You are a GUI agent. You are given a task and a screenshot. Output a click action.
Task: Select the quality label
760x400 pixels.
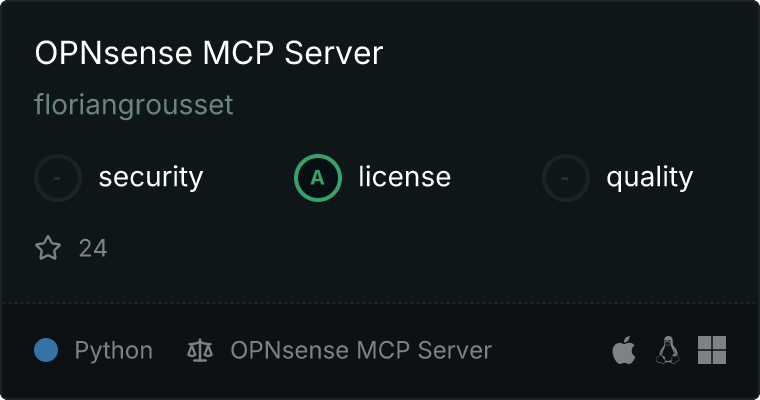[x=649, y=177]
